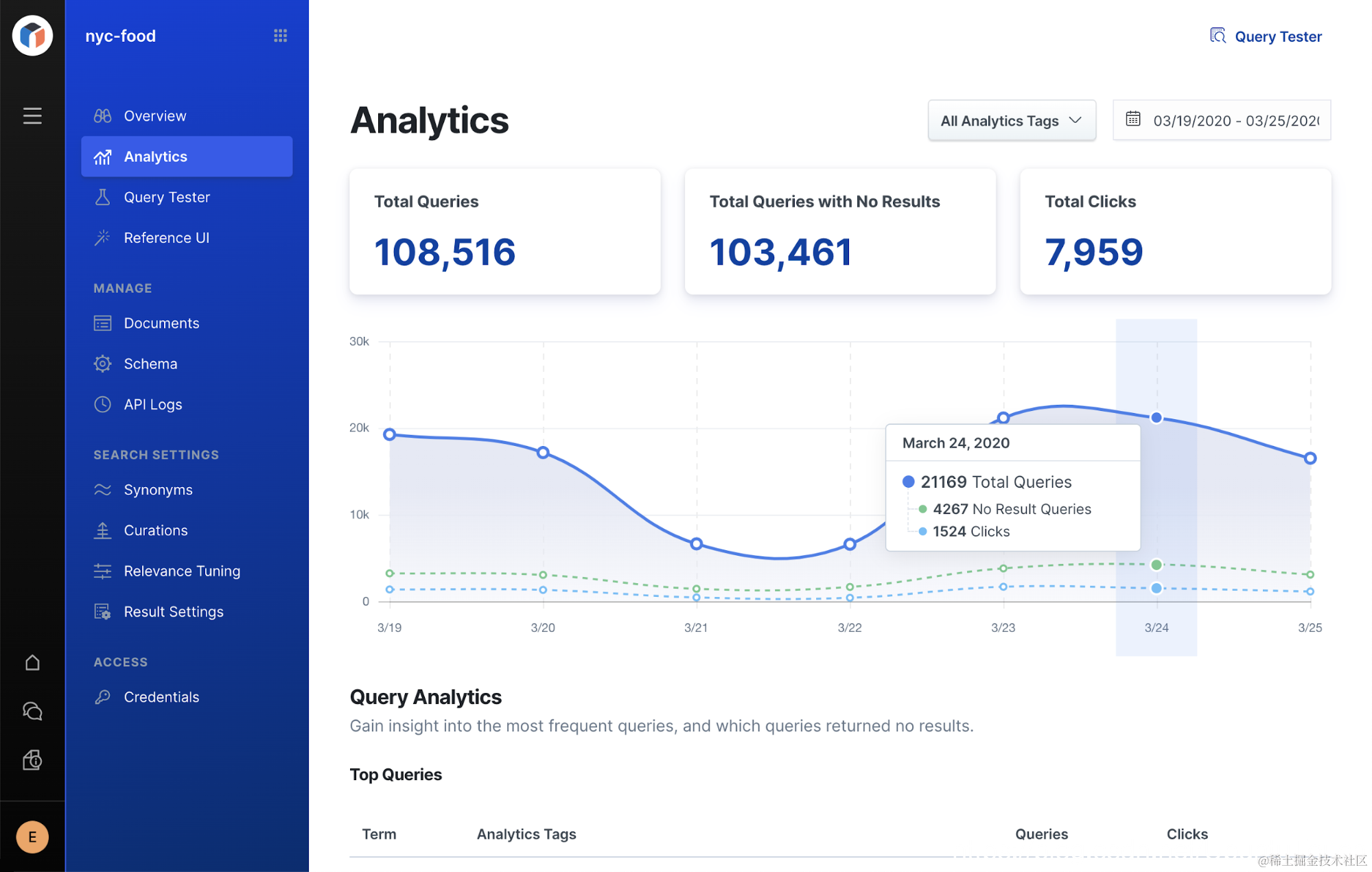Open the chat bubbles icon
Screen dimensions: 1372x872
[x=32, y=711]
